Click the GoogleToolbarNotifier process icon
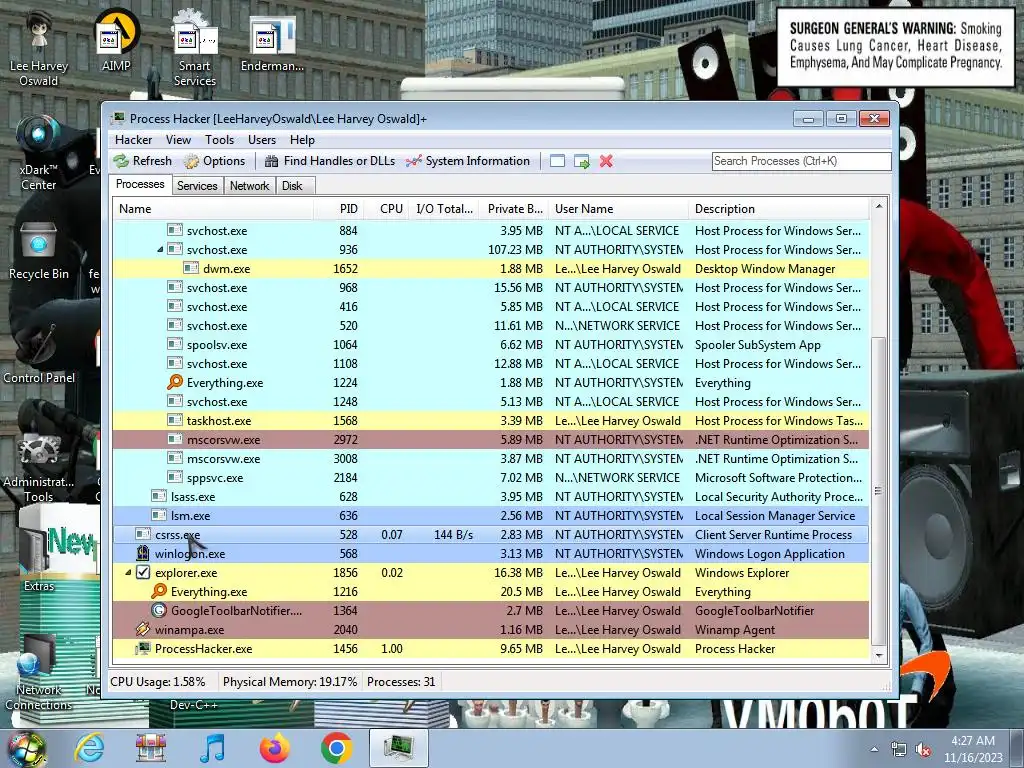1024x768 pixels. (x=159, y=610)
